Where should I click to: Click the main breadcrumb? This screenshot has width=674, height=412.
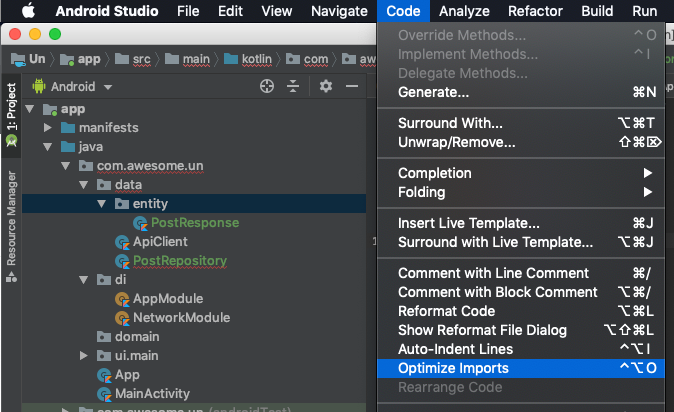point(187,59)
